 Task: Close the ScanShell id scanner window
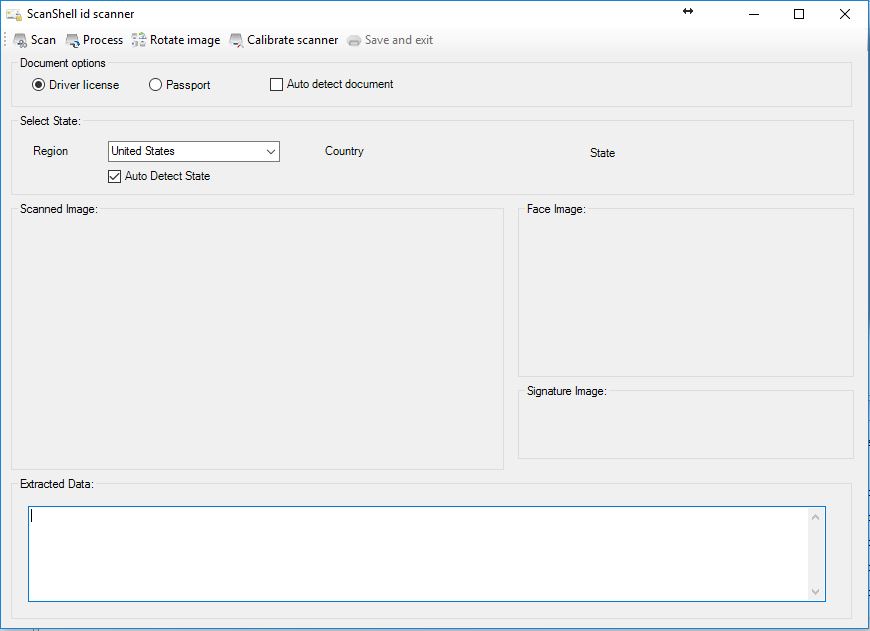844,14
